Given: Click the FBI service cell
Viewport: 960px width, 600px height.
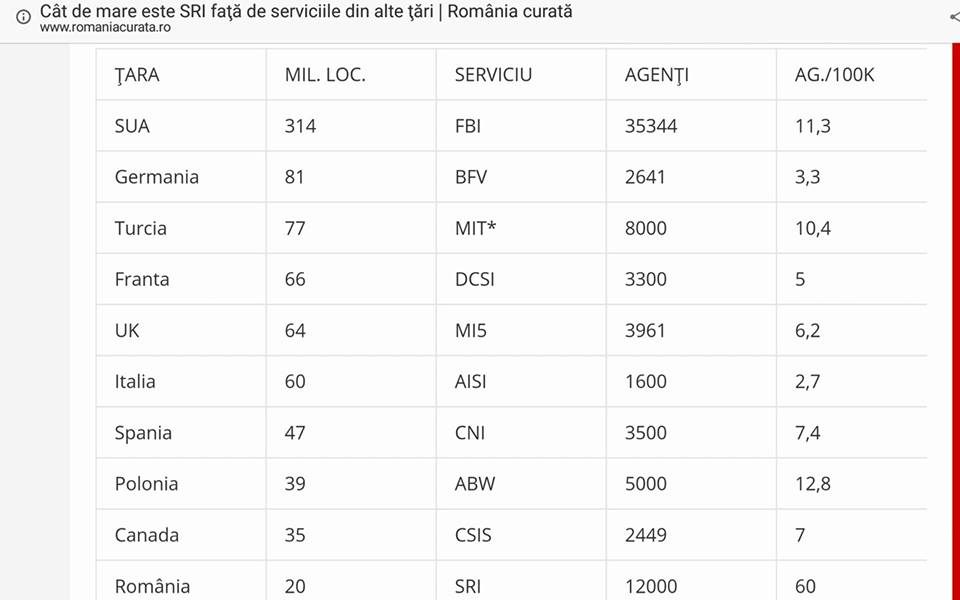Looking at the screenshot, I should point(468,126).
